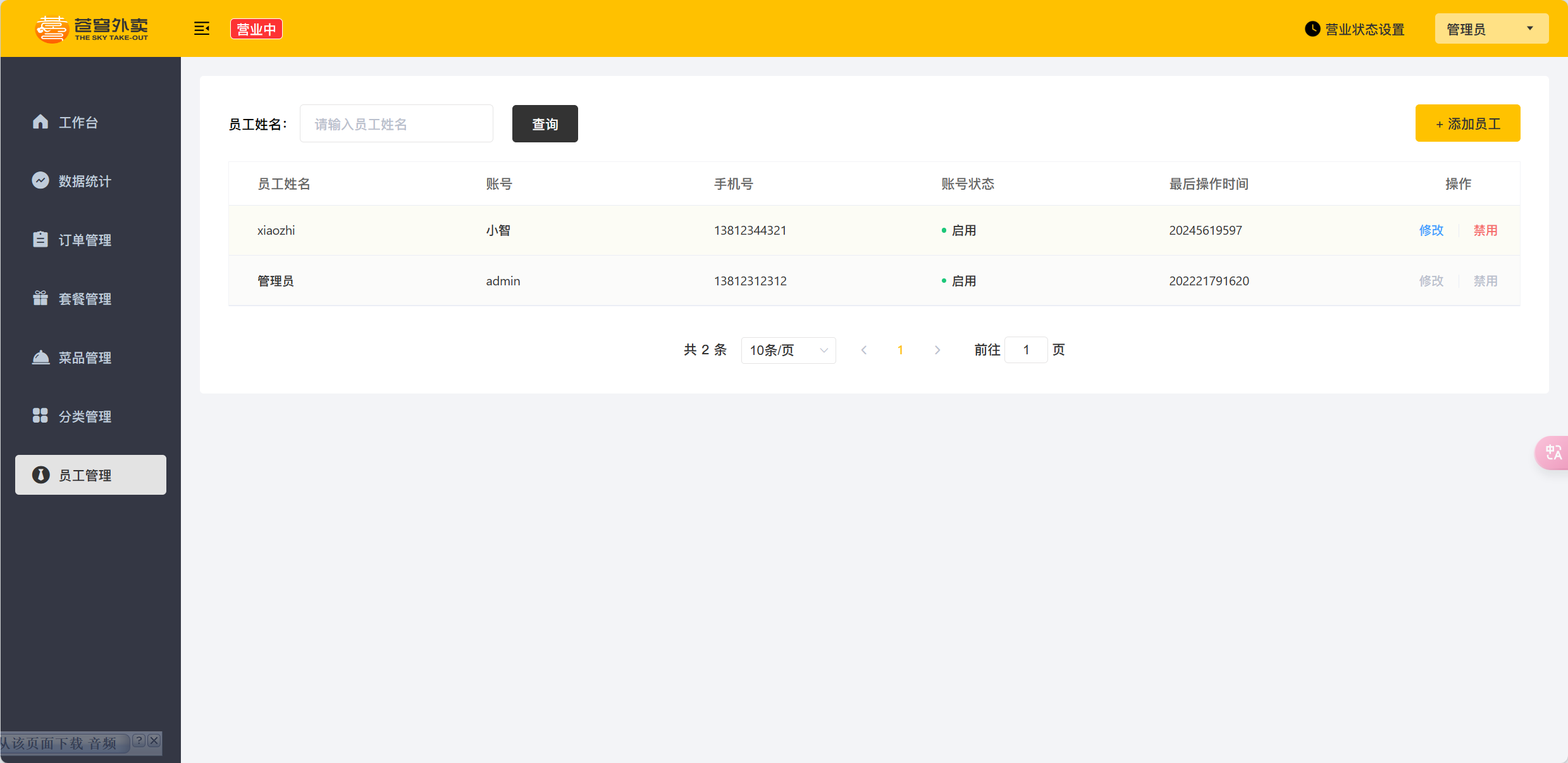Focus the 员工姓名 search input
This screenshot has height=763, width=1568.
click(x=396, y=124)
